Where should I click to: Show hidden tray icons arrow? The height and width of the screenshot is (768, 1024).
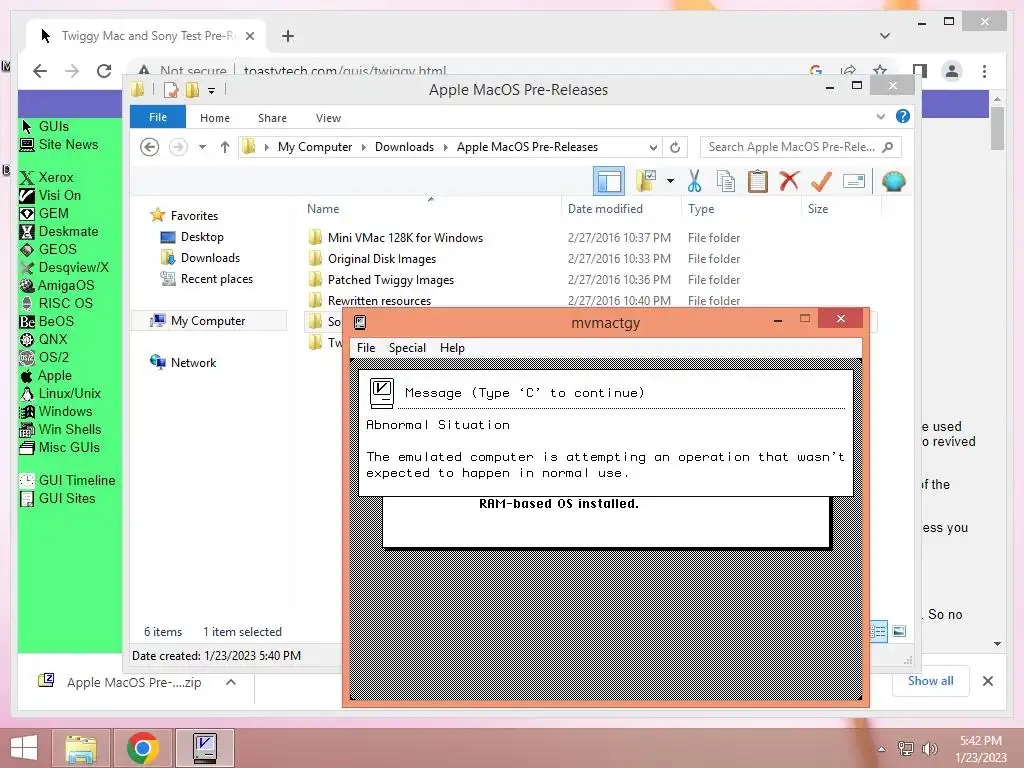(x=881, y=748)
